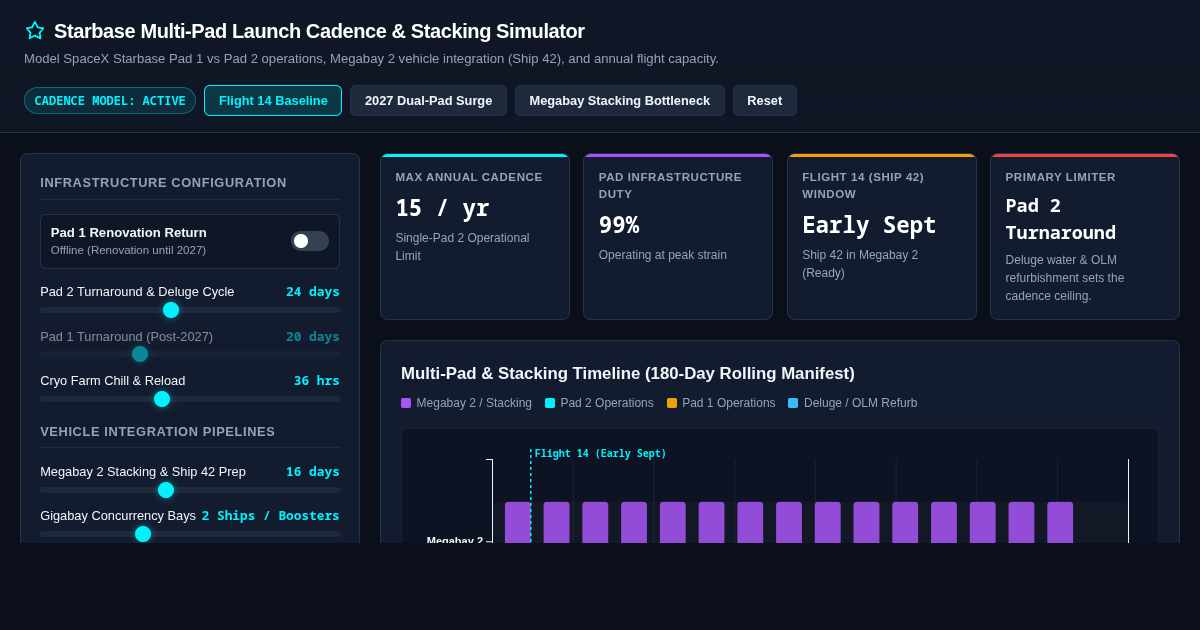Adjust the Pad 1 Turnaround (Post-2027) slider

[190, 354]
